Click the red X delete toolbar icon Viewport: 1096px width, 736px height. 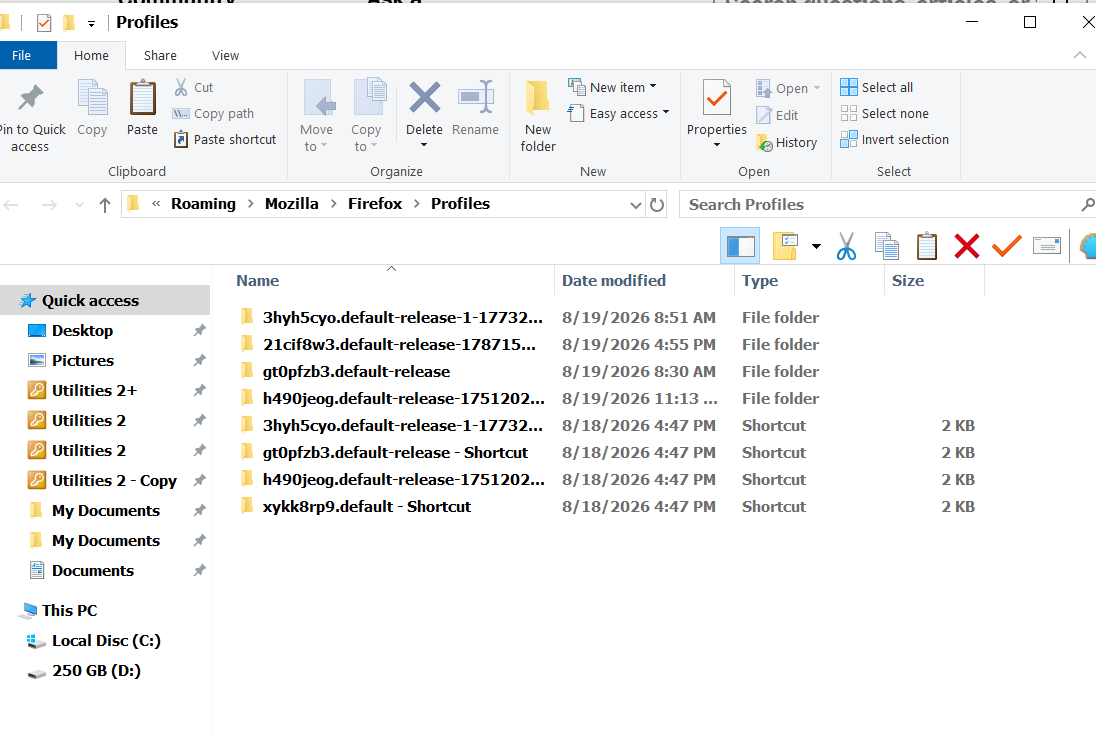tap(967, 246)
